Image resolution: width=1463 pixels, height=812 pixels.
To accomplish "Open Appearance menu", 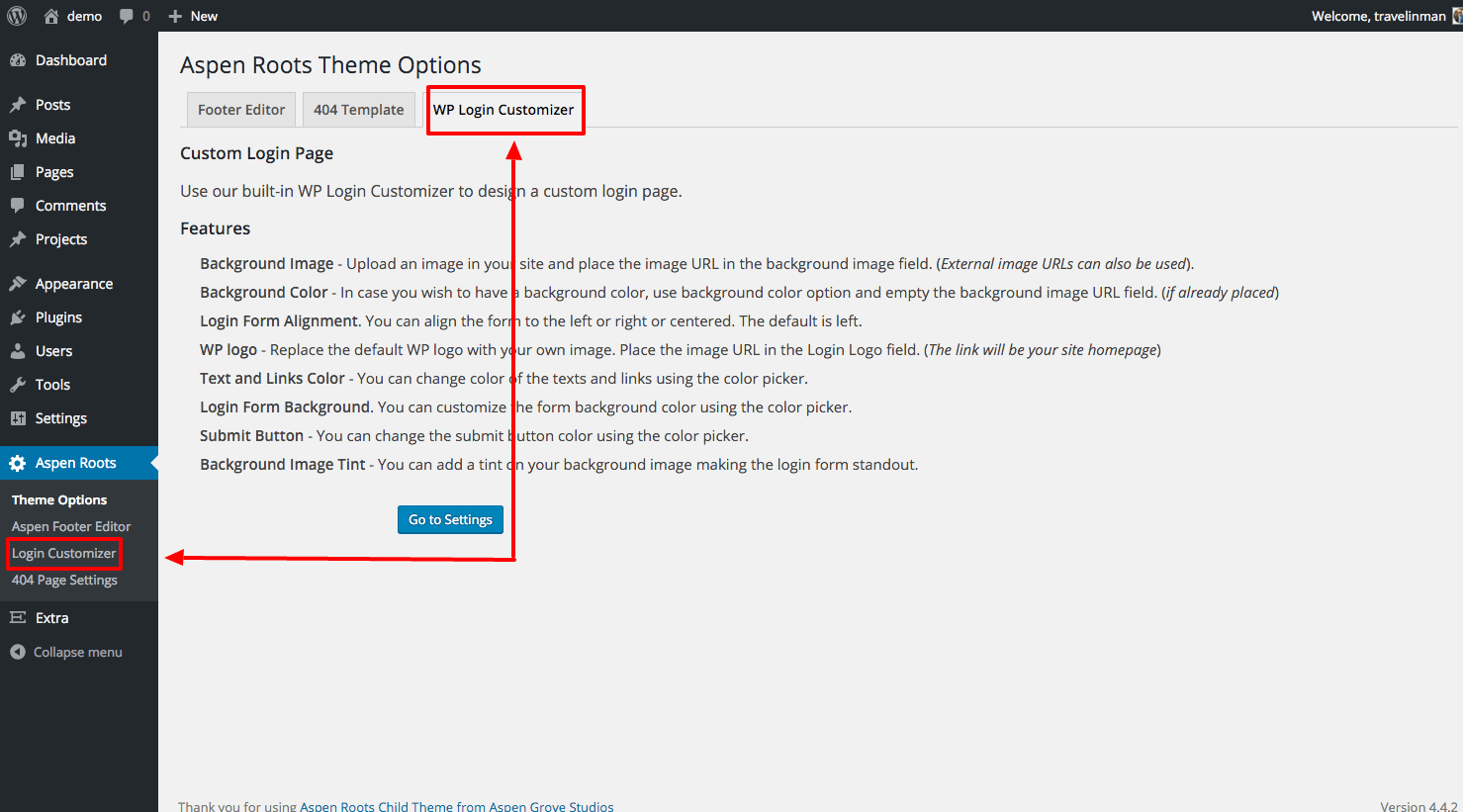I will pyautogui.click(x=74, y=284).
